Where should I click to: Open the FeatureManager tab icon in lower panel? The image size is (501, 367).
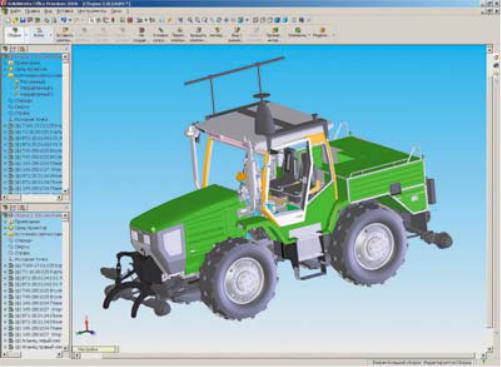coord(5,208)
